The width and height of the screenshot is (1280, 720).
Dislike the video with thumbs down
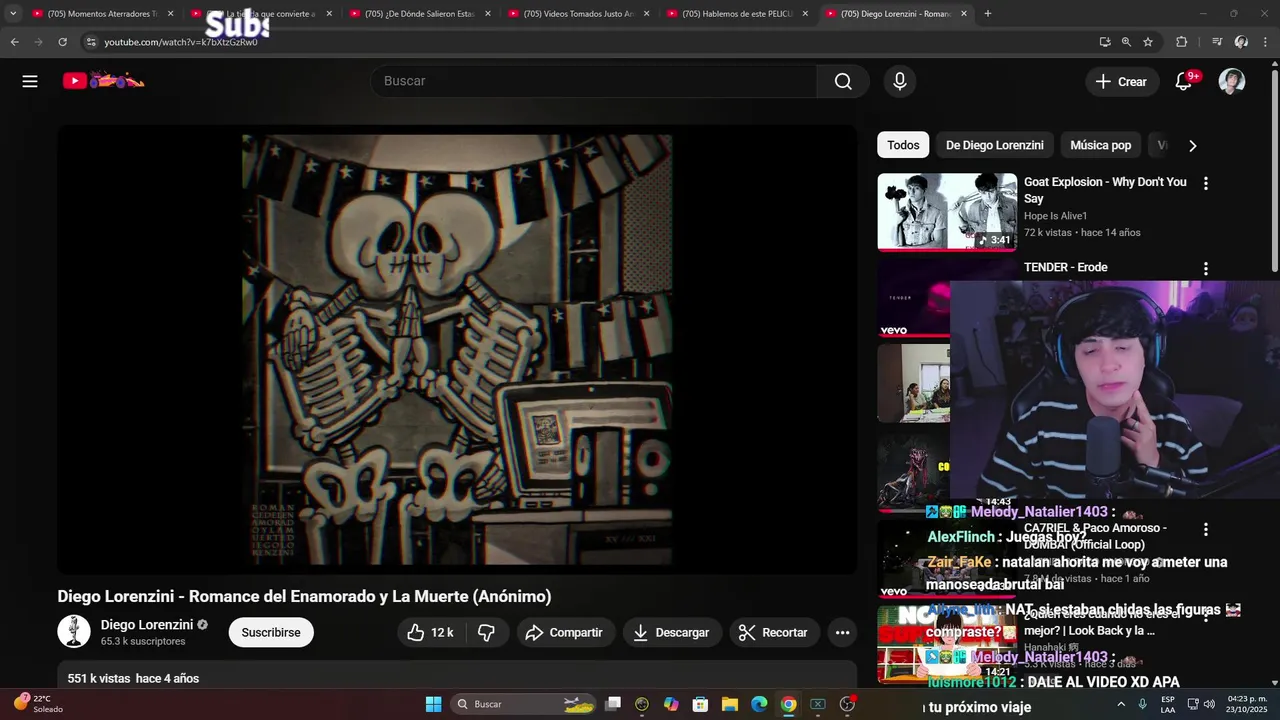coord(487,632)
